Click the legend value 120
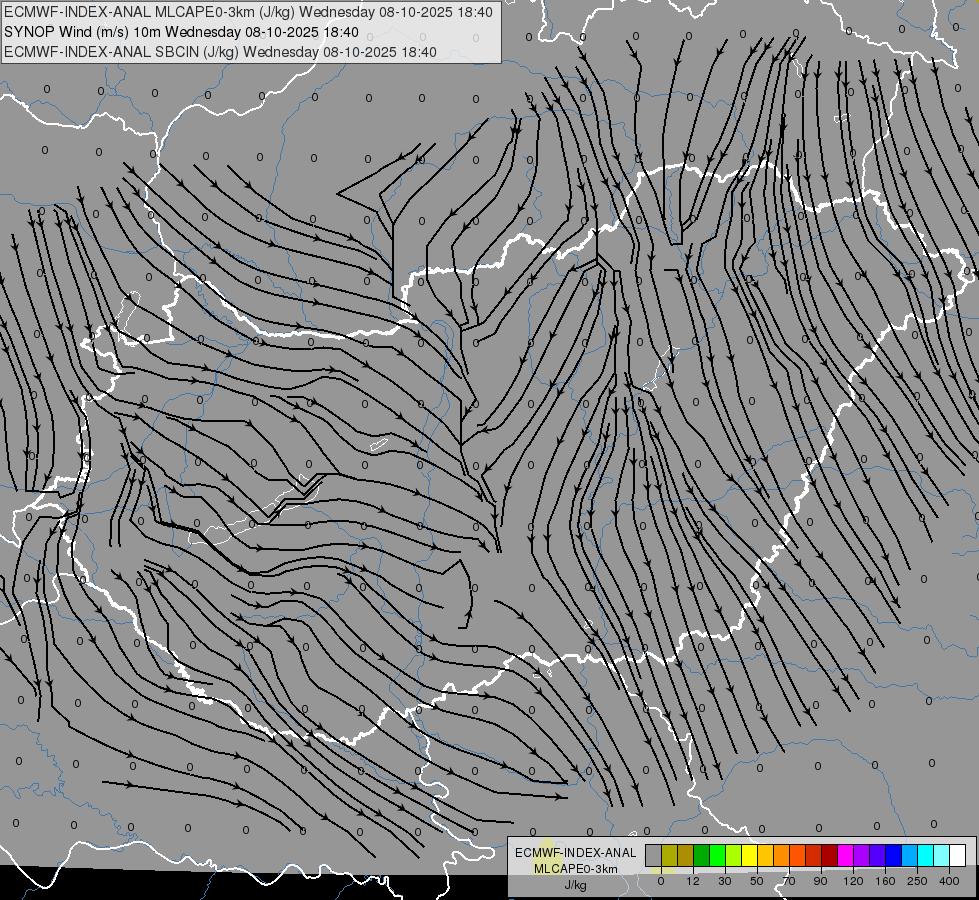 point(853,881)
